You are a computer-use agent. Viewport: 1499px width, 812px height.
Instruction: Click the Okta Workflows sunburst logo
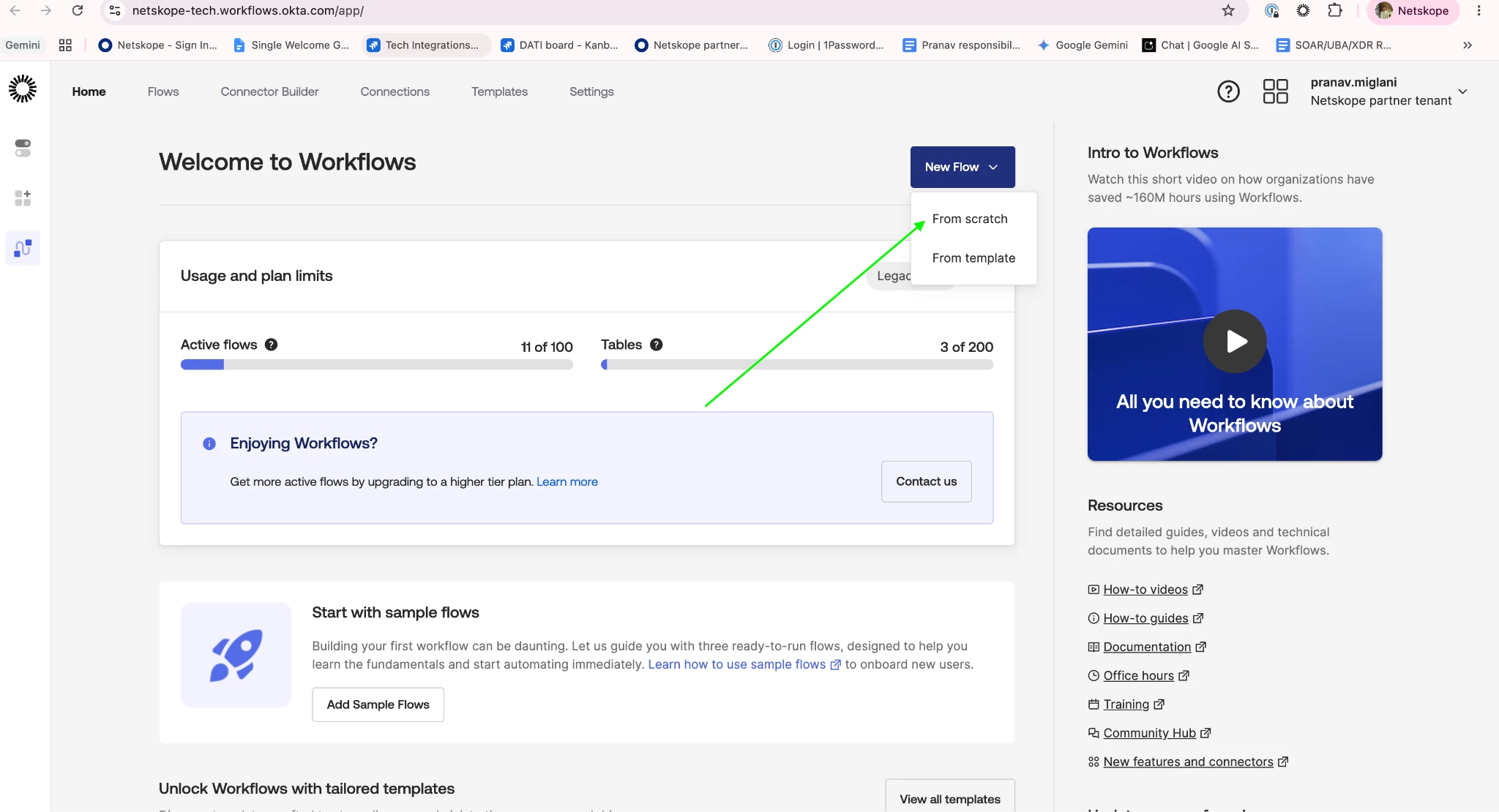click(x=23, y=89)
